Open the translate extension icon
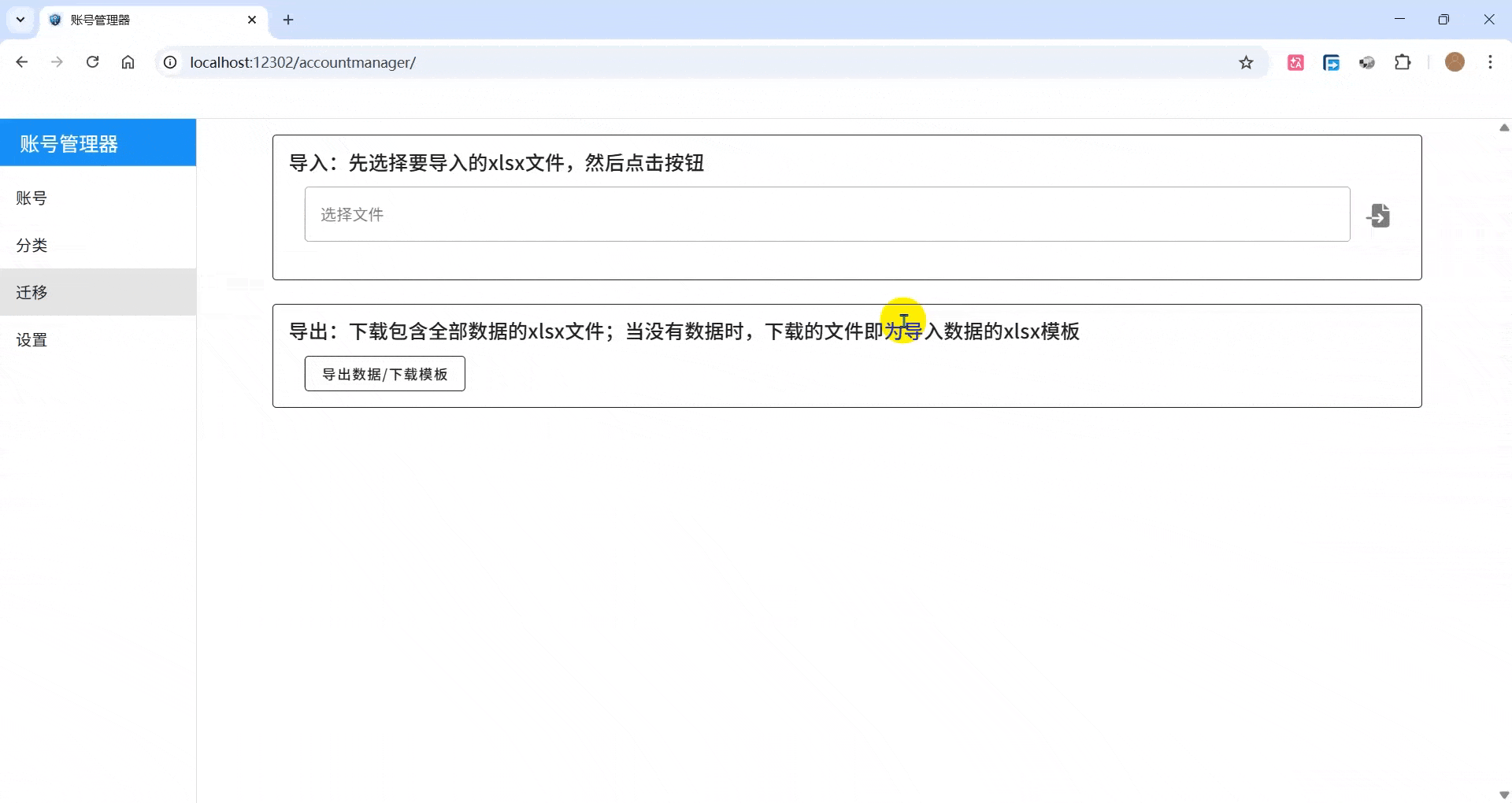The image size is (1512, 803). pos(1295,62)
